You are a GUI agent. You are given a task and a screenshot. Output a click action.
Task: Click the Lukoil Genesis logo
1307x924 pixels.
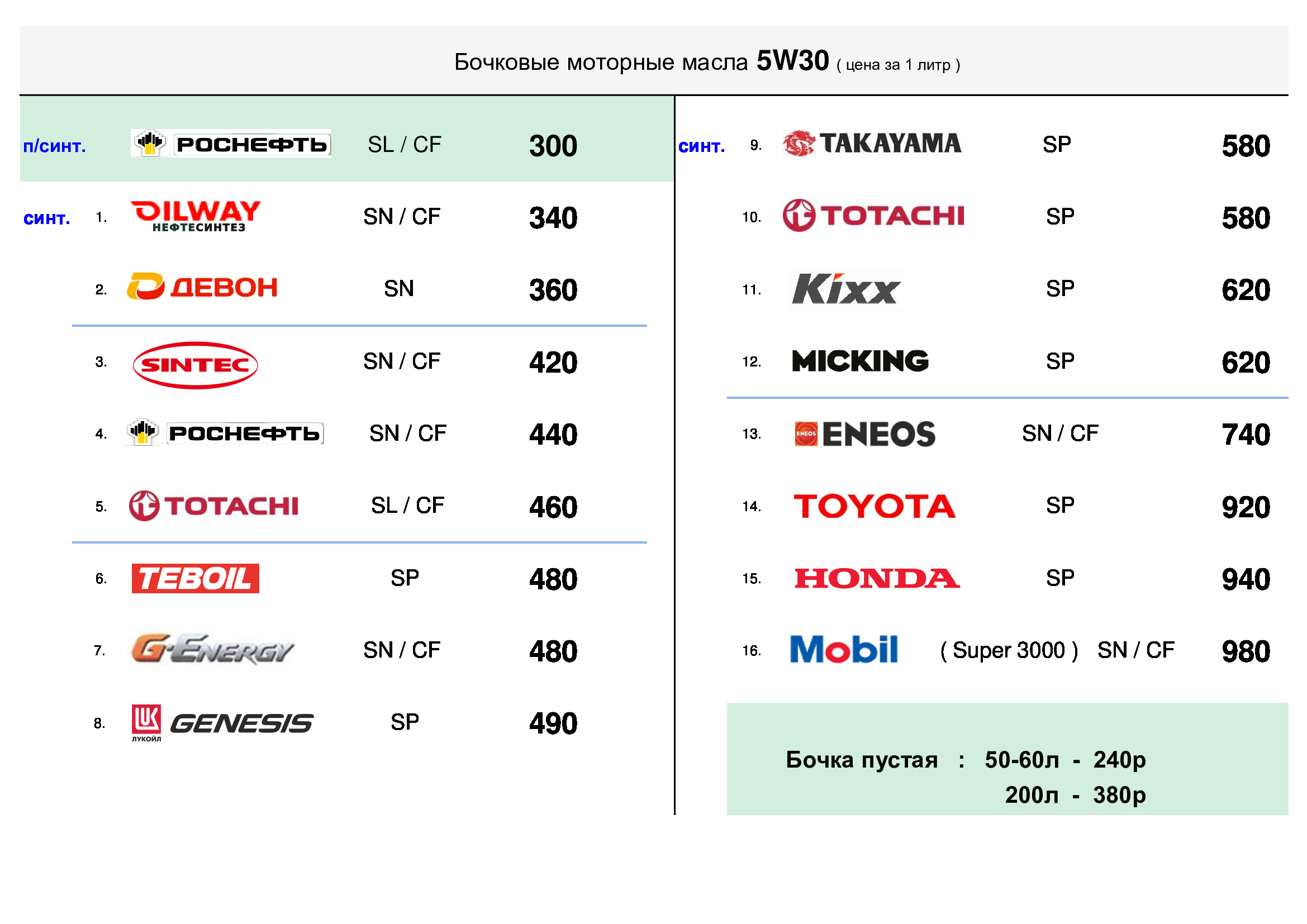click(222, 723)
